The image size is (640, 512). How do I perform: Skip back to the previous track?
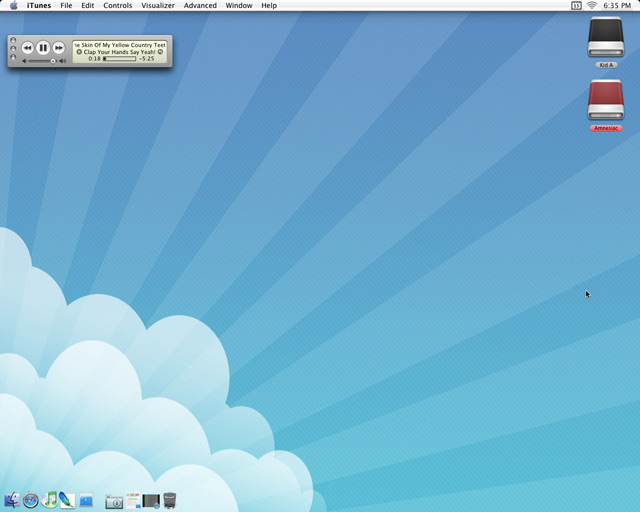pos(27,48)
